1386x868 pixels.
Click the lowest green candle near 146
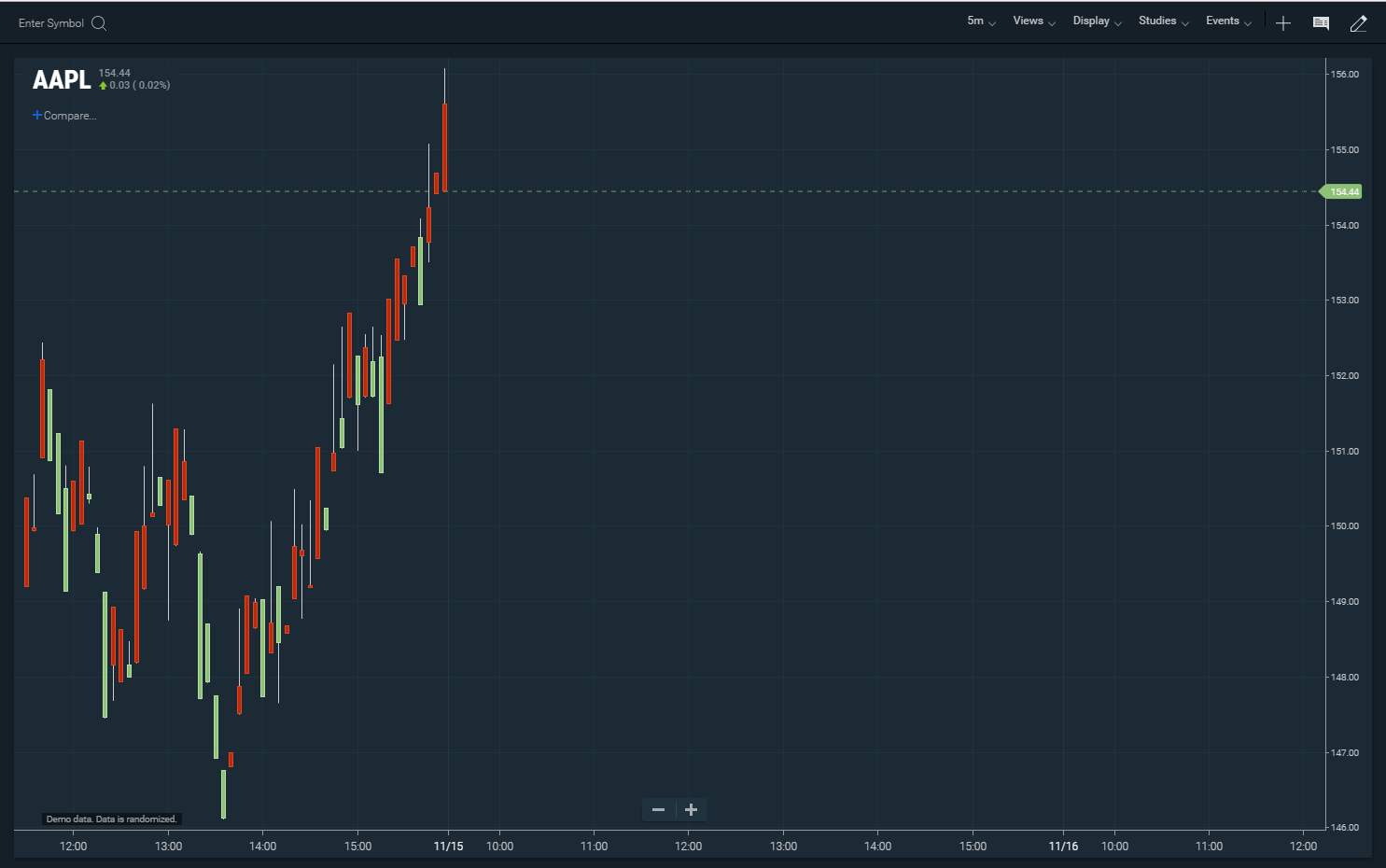pos(223,793)
